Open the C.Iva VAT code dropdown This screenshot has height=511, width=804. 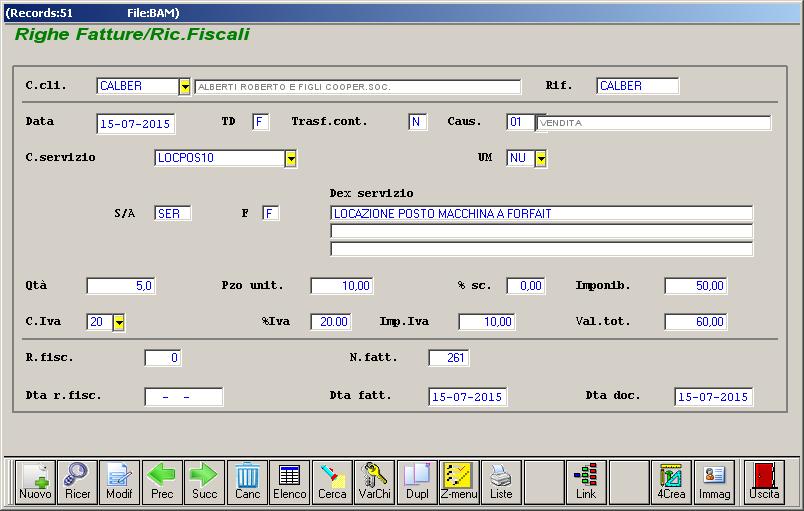[x=118, y=322]
